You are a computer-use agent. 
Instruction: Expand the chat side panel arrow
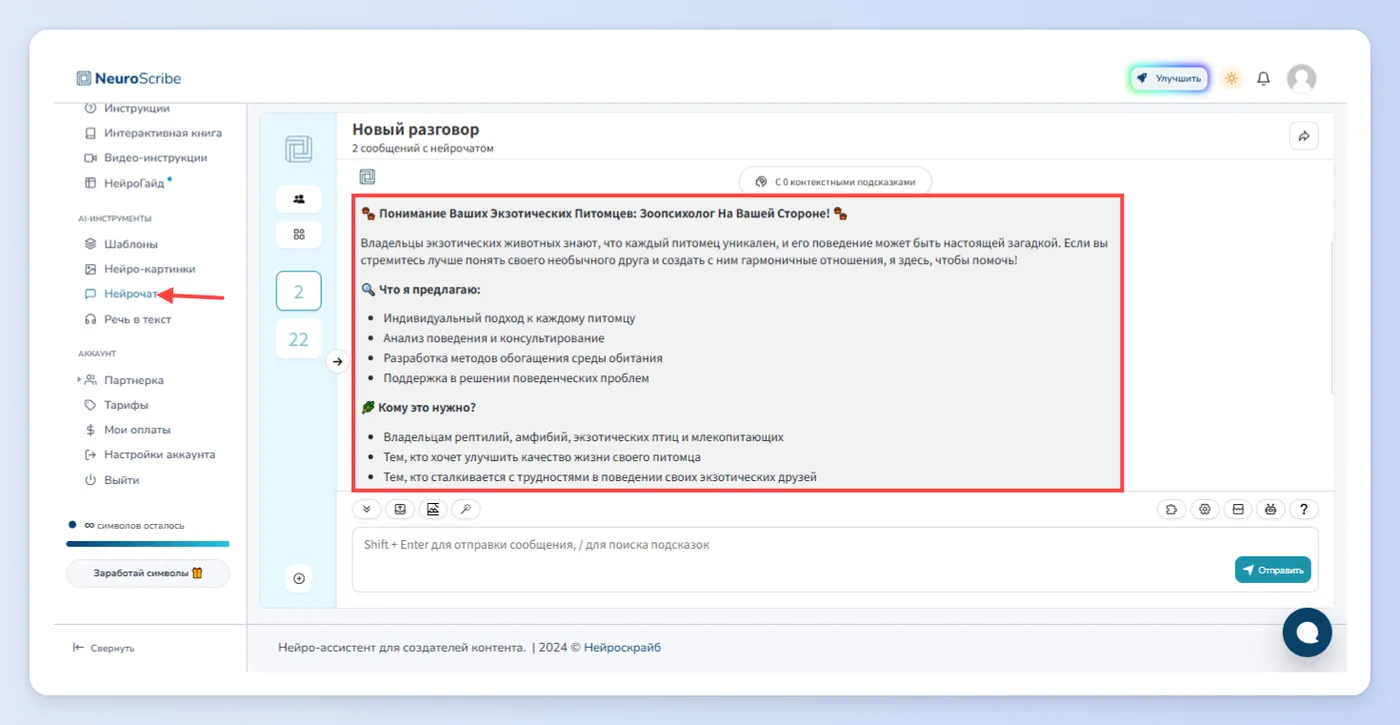point(338,361)
